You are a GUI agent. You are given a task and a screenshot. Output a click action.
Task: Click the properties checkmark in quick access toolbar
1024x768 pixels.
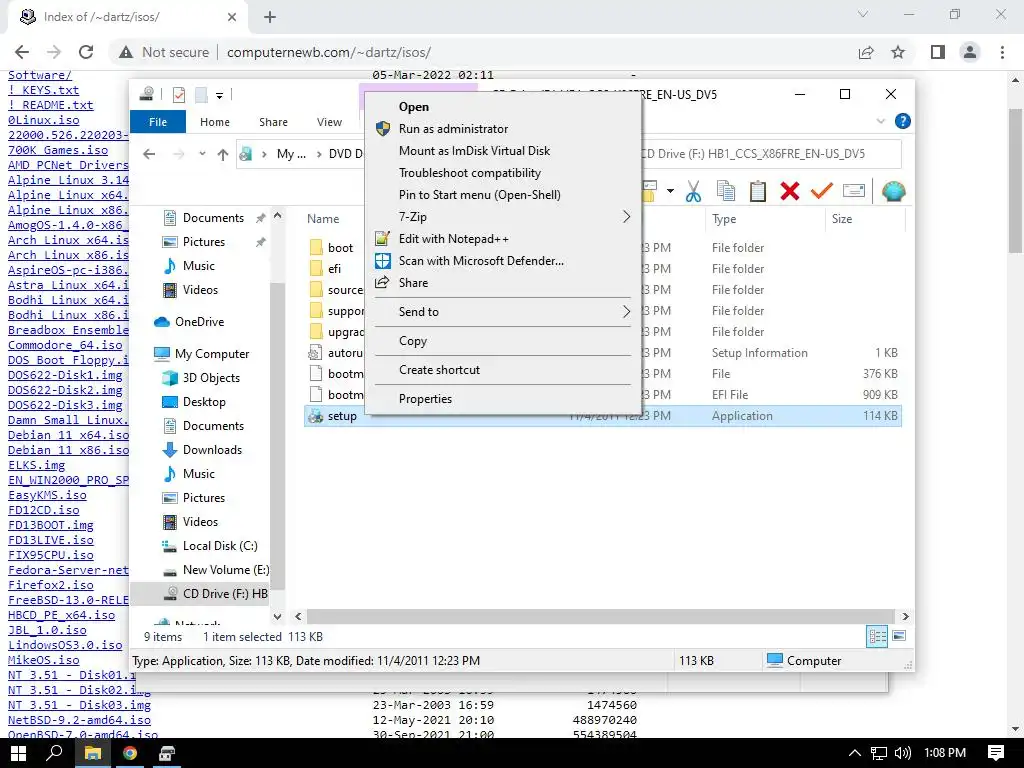click(x=178, y=95)
